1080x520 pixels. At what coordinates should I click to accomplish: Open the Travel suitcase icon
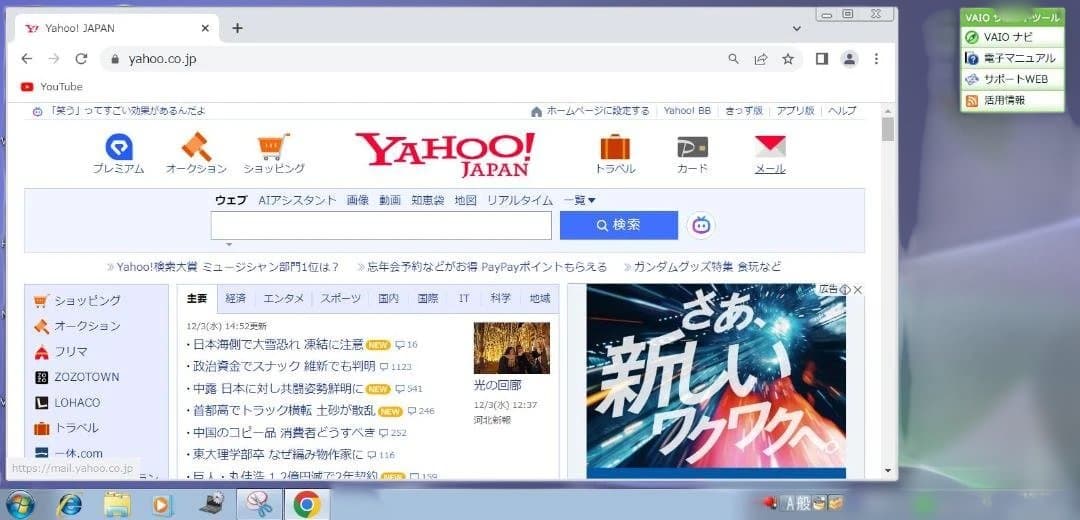pyautogui.click(x=615, y=148)
